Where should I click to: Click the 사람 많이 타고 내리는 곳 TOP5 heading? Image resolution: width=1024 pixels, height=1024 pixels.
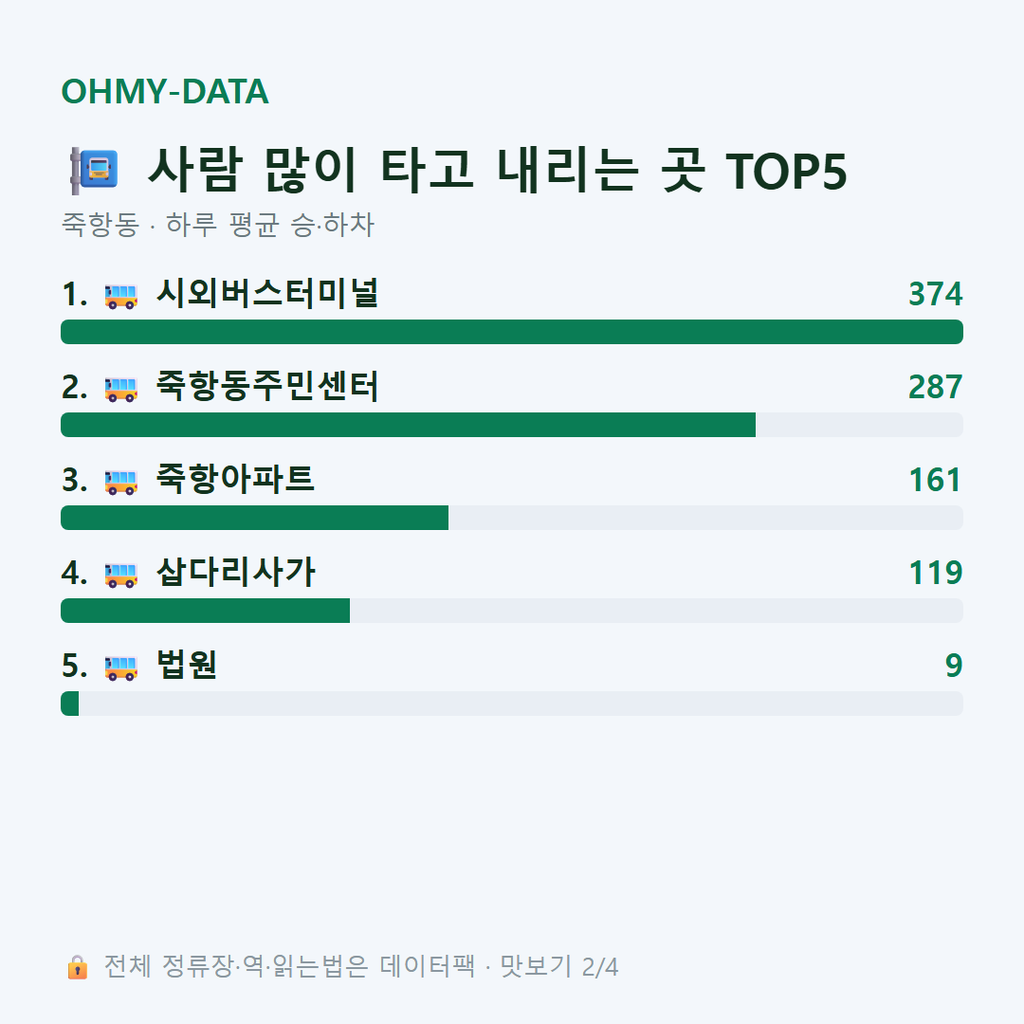pyautogui.click(x=497, y=170)
